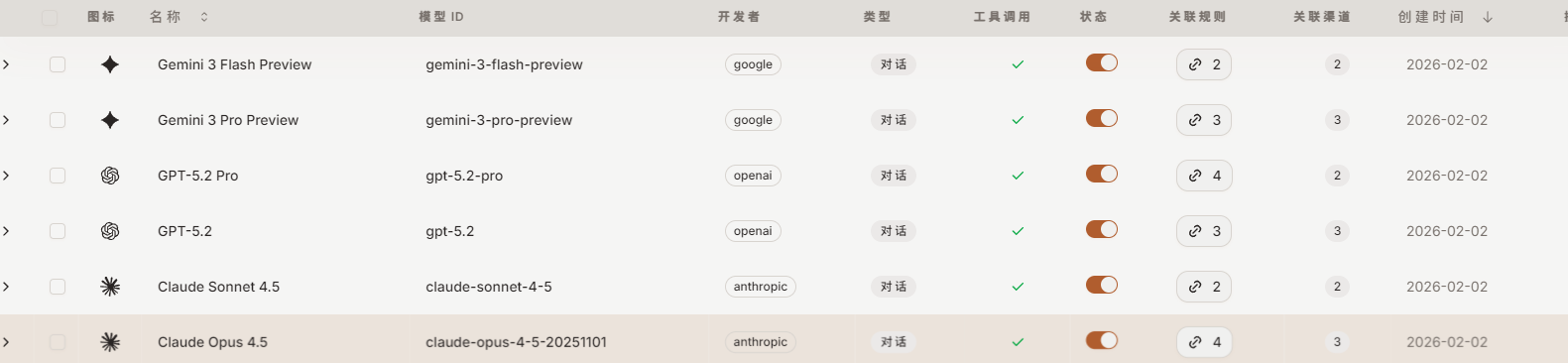1568x363 pixels.
Task: Click the descending arrow beside 创建时间
Action: coord(1488,17)
